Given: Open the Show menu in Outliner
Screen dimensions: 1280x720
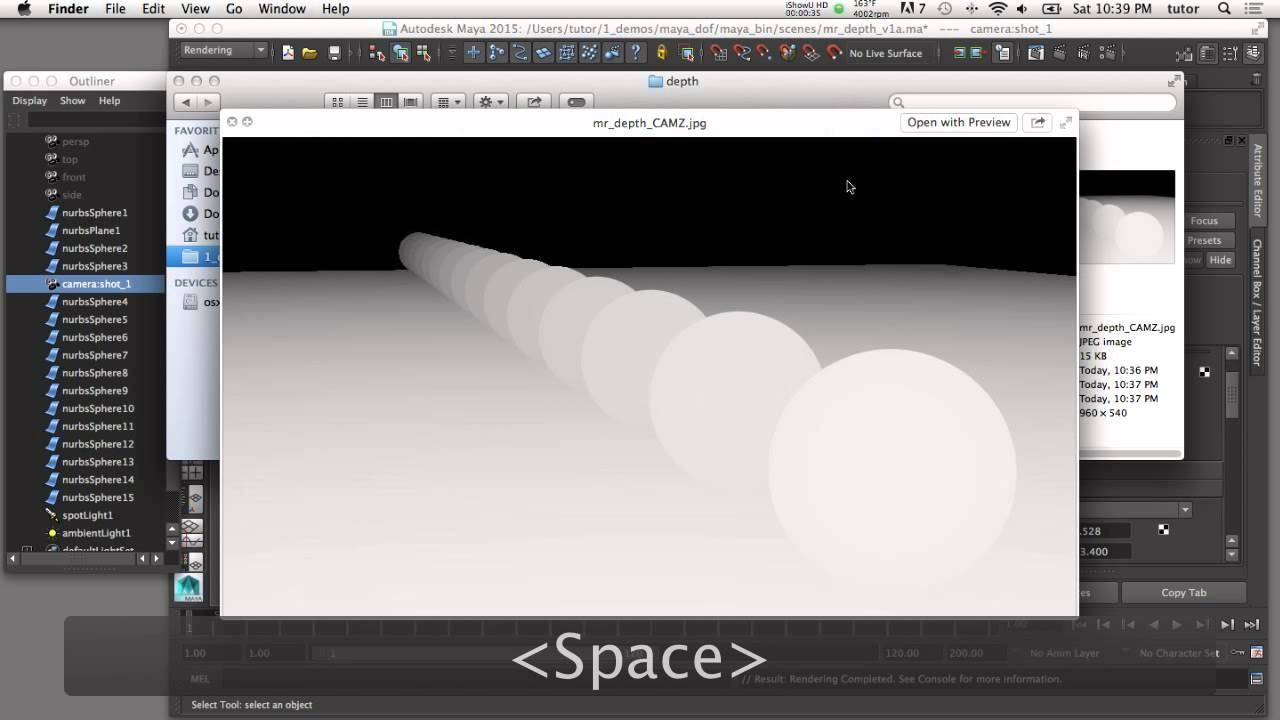Looking at the screenshot, I should pos(72,100).
